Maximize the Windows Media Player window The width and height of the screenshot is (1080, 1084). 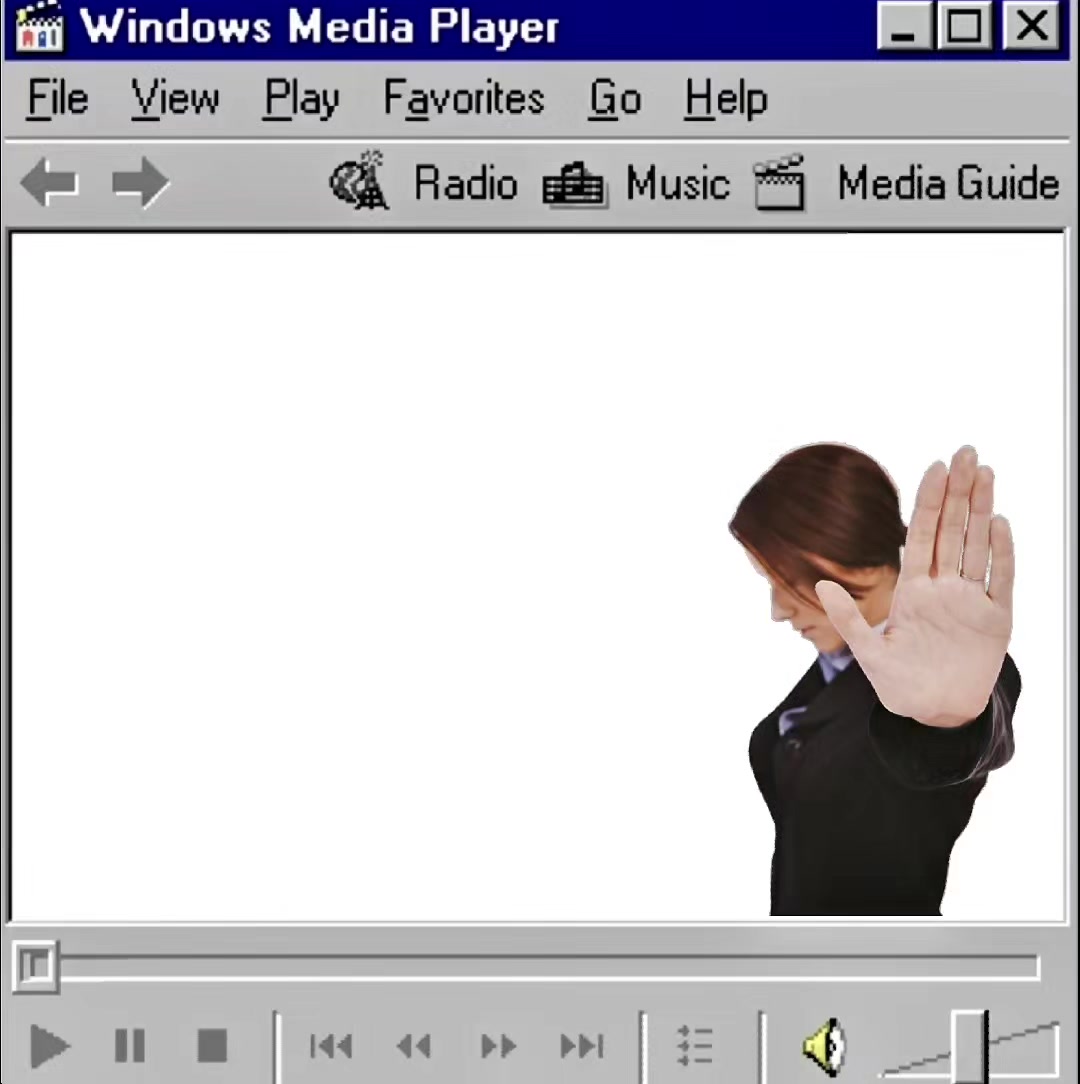click(x=965, y=26)
